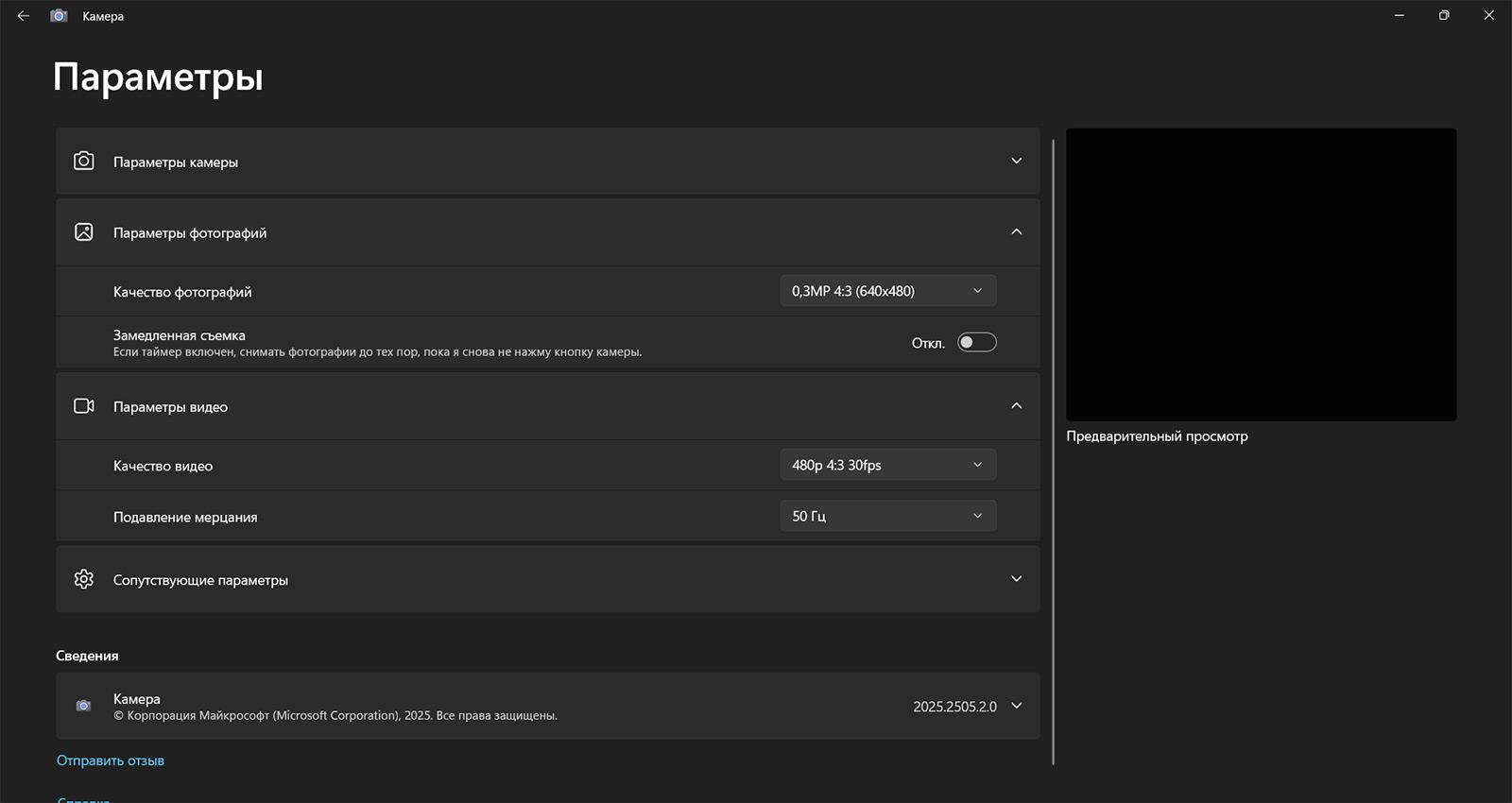The image size is (1512, 803).
Task: Click the back arrow in title bar
Action: click(24, 16)
